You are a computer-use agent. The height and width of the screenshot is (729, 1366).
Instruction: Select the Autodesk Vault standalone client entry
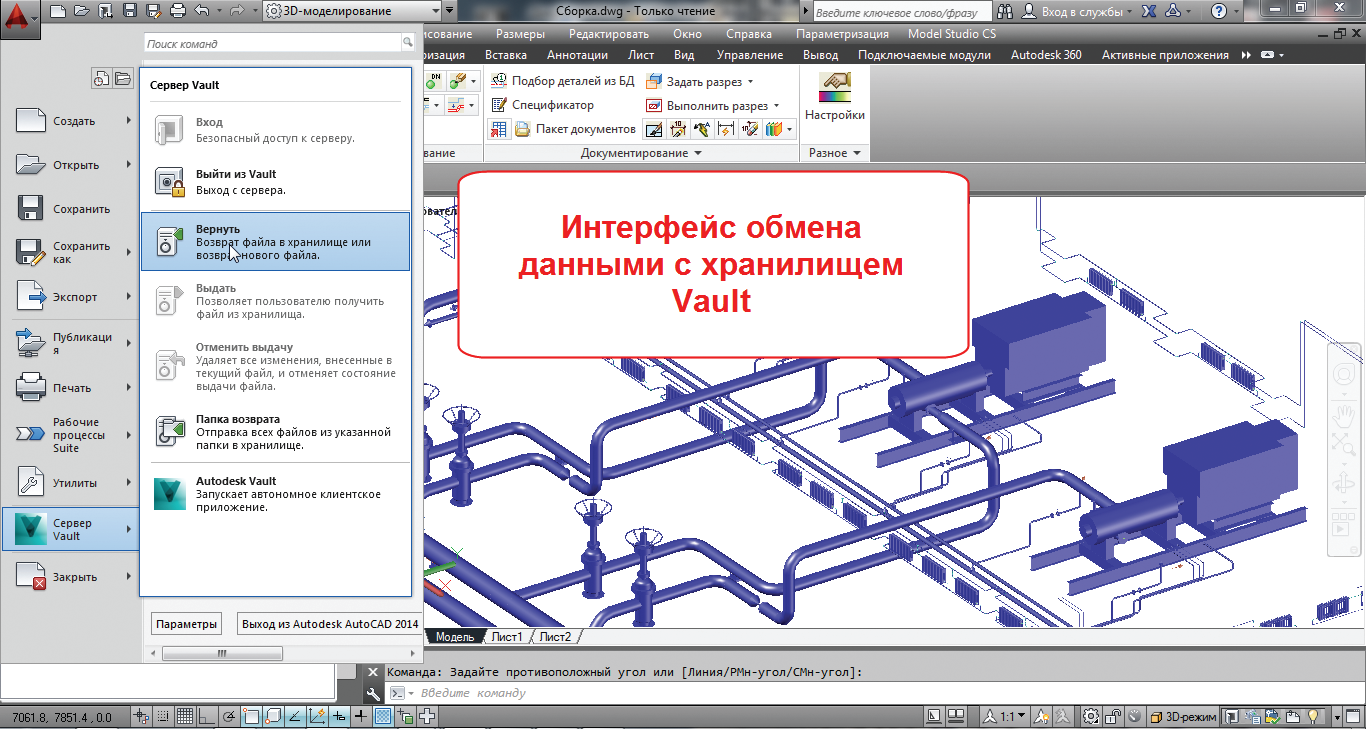[x=275, y=494]
